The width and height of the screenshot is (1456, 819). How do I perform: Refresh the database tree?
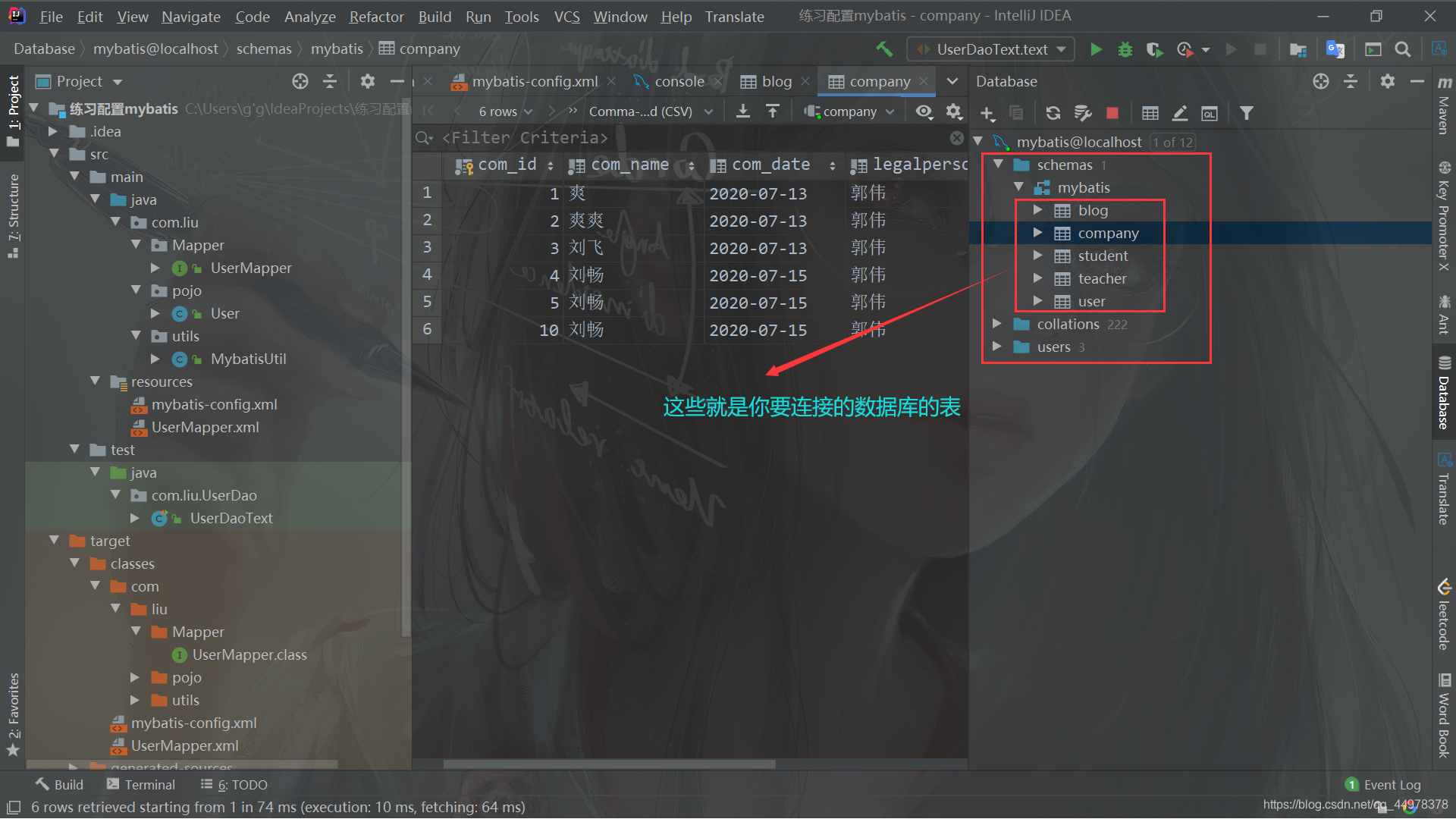1053,113
